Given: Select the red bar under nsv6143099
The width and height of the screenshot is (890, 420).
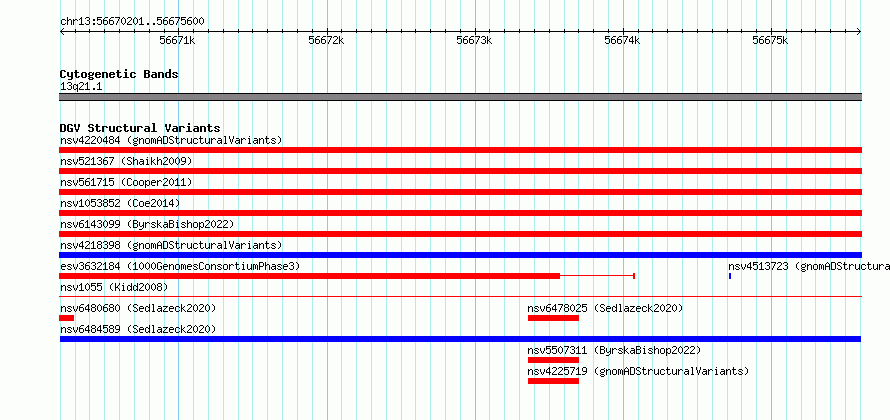Looking at the screenshot, I should pyautogui.click(x=460, y=234).
